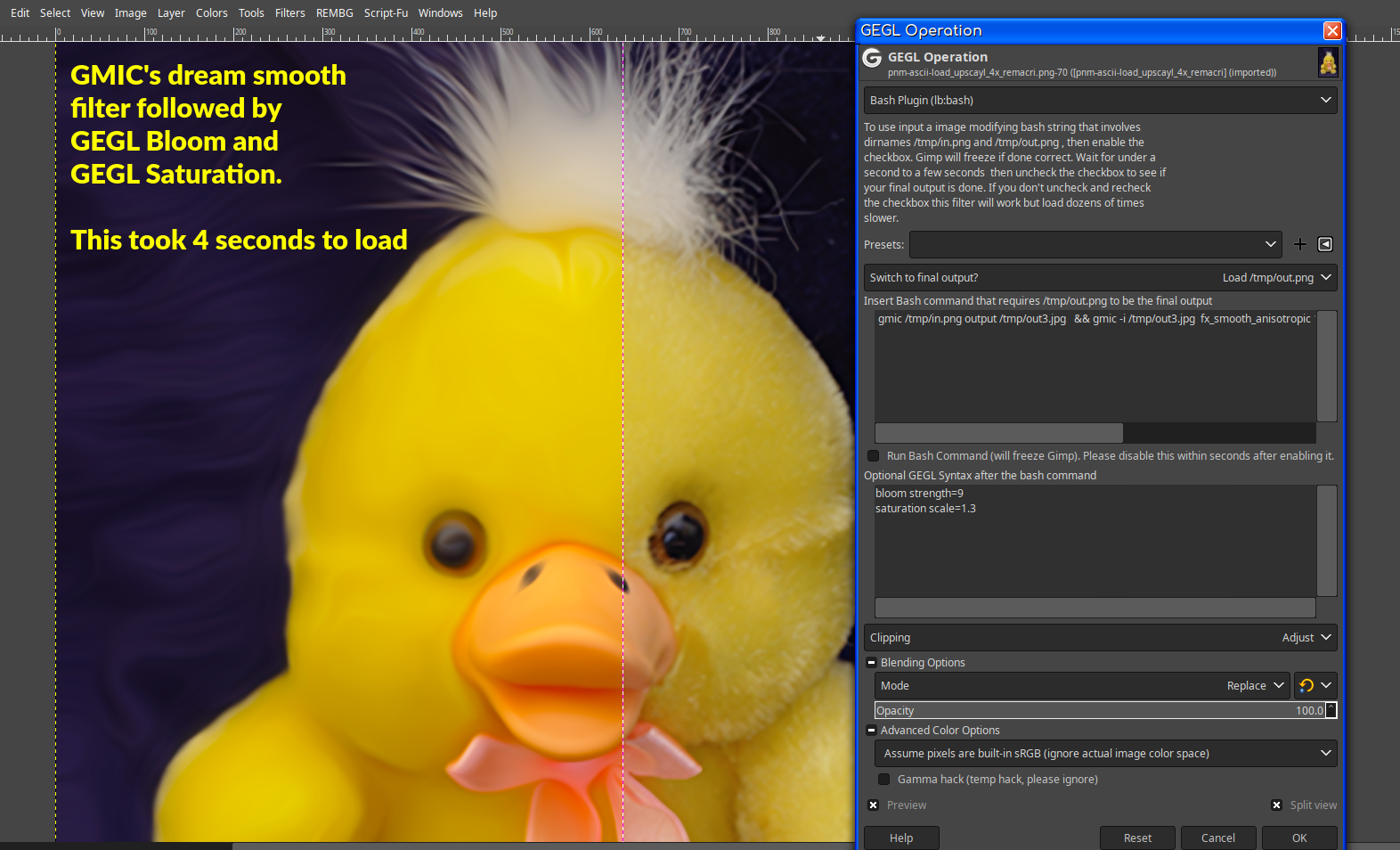Adjust the Opacity slider
Screen dimensions: 1400x850
pos(1100,710)
